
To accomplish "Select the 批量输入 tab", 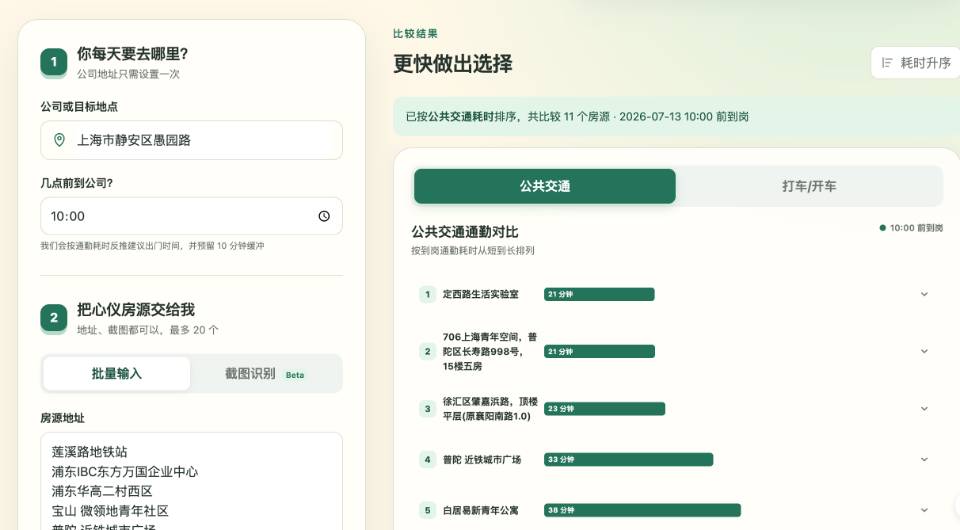I will coord(116,373).
